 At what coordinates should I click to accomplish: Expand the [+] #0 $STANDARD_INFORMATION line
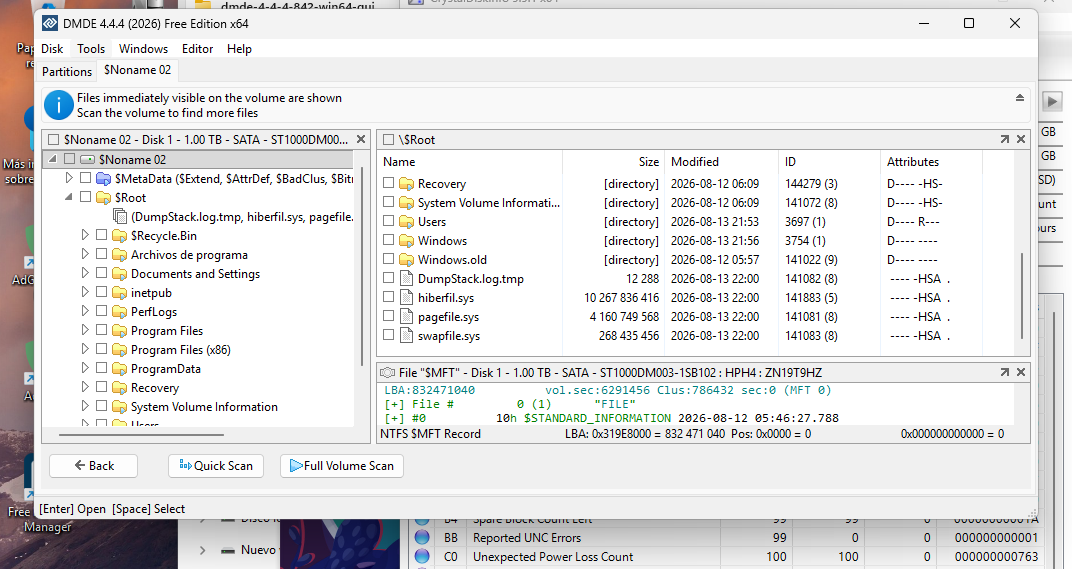[x=394, y=418]
